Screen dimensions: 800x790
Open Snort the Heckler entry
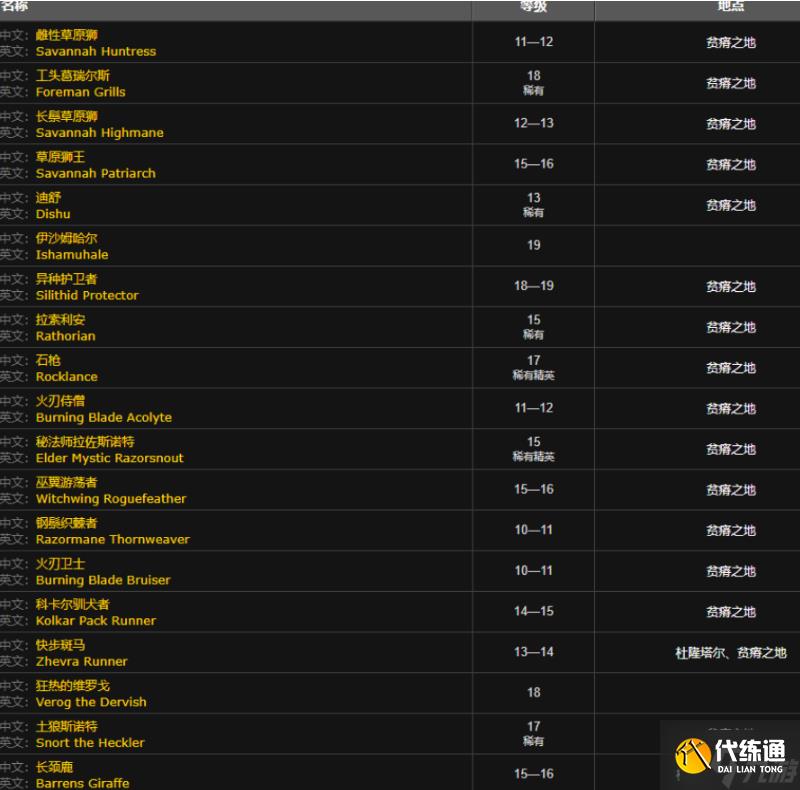[90, 743]
